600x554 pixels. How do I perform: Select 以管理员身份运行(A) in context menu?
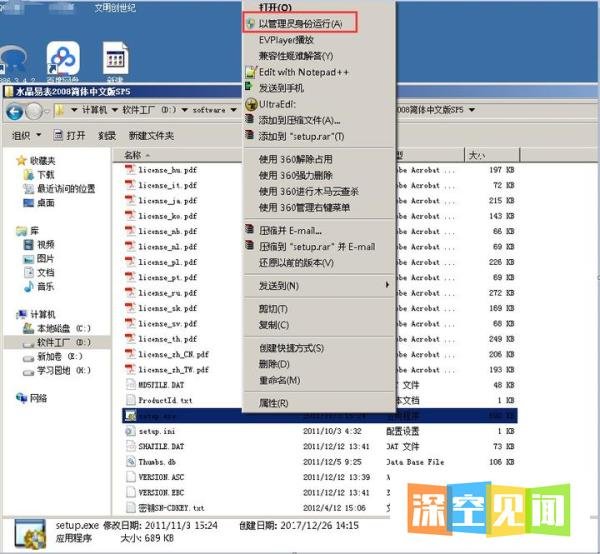[300, 23]
